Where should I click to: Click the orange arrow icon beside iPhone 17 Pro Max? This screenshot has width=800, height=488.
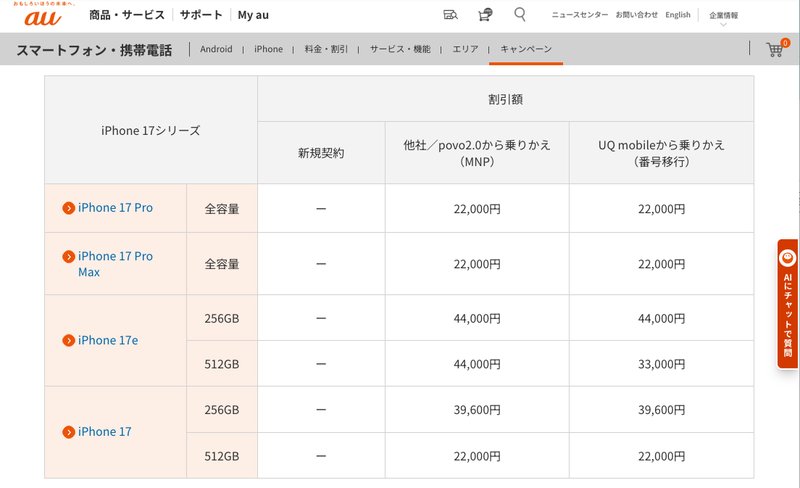pyautogui.click(x=68, y=256)
